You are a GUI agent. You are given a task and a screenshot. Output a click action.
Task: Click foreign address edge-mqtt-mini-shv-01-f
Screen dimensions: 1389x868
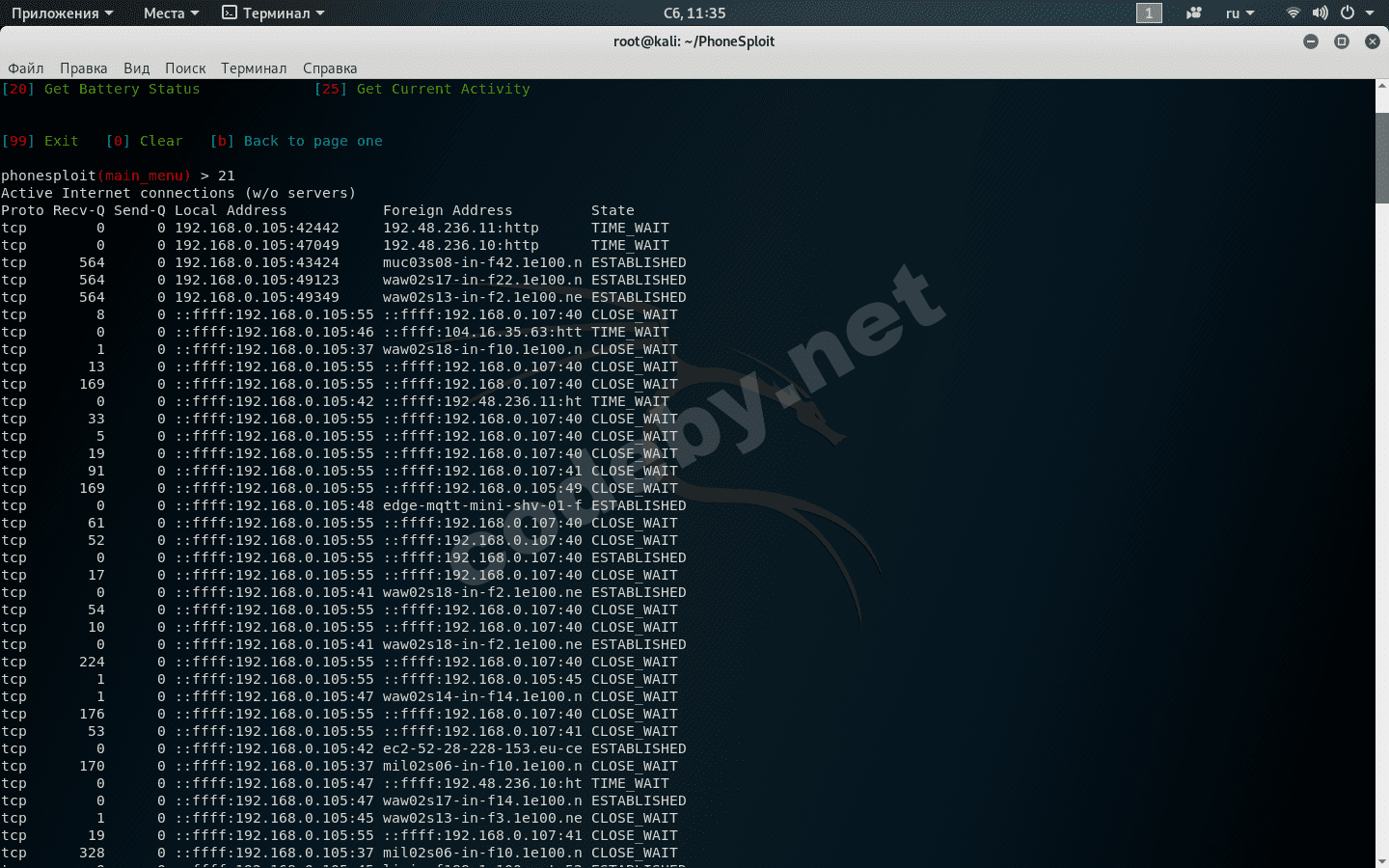(x=482, y=505)
